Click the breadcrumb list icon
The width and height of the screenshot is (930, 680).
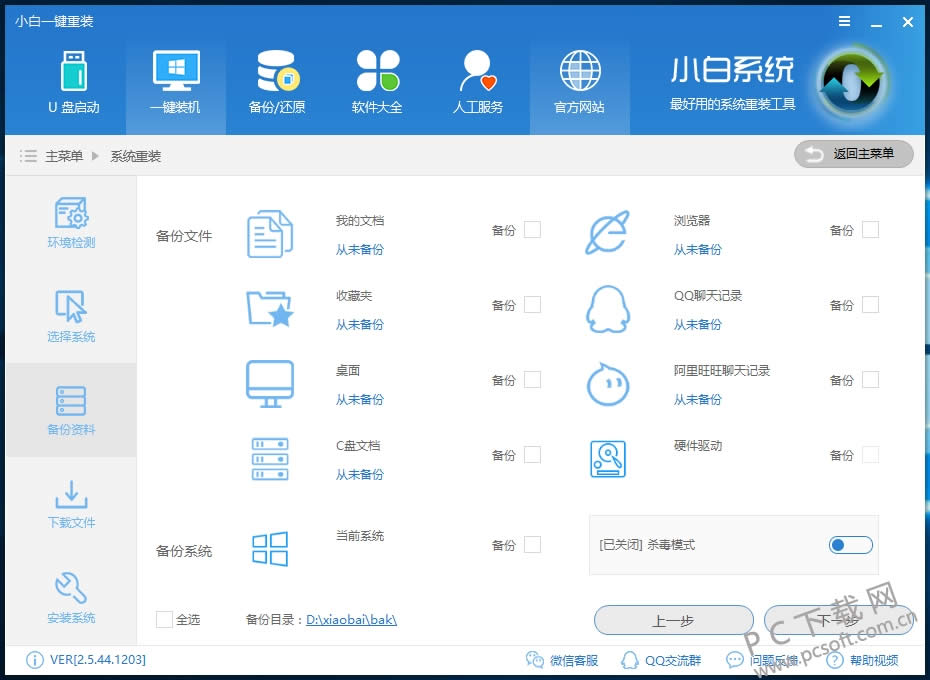[x=28, y=156]
